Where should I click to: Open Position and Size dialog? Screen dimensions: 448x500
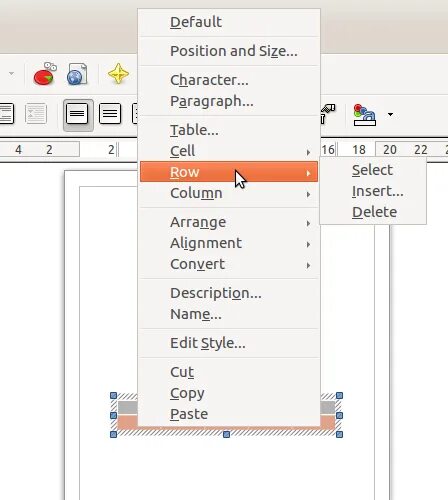point(229,51)
